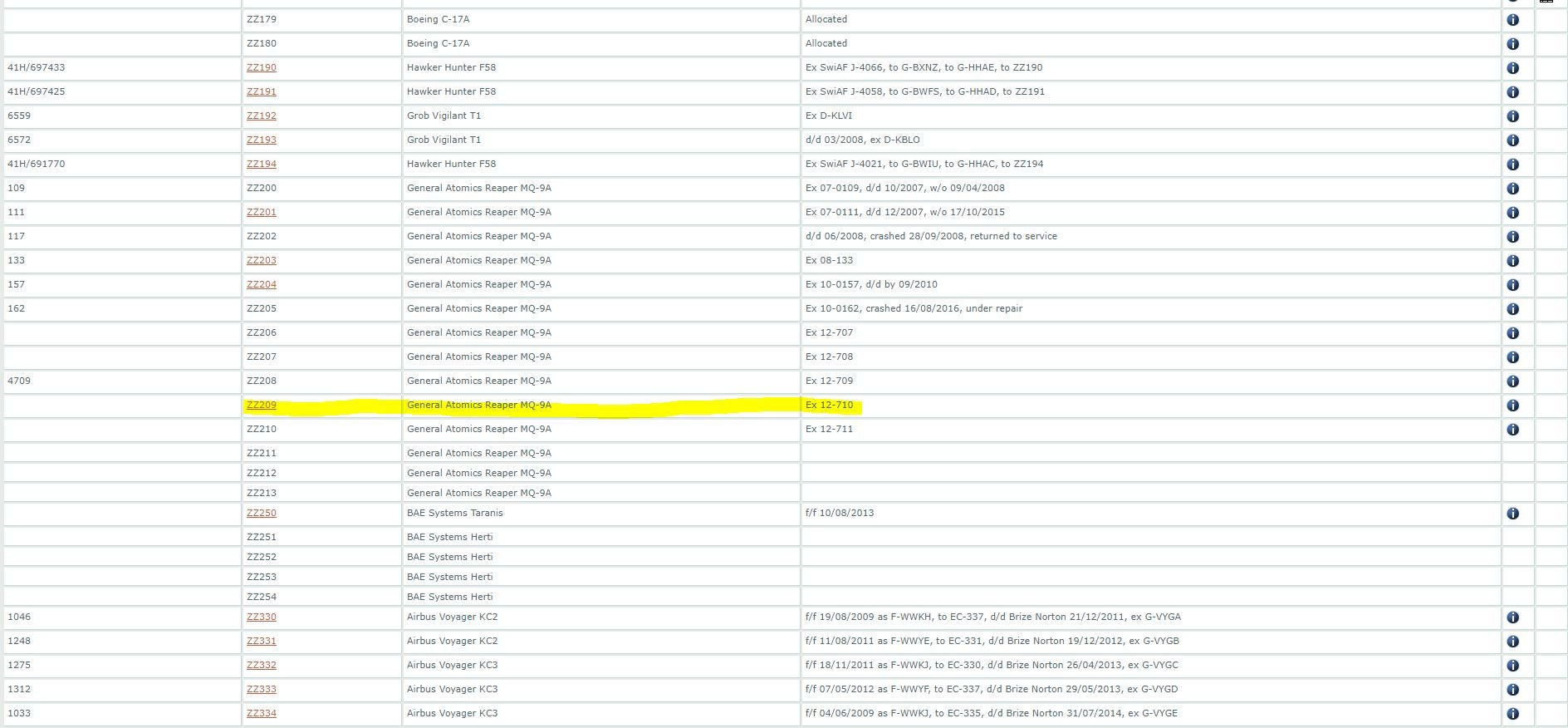The width and height of the screenshot is (1568, 728).
Task: Click 'Ex 07-0109, d/d 10/2007, w/o 09/04/2008'
Action: pyautogui.click(x=905, y=188)
